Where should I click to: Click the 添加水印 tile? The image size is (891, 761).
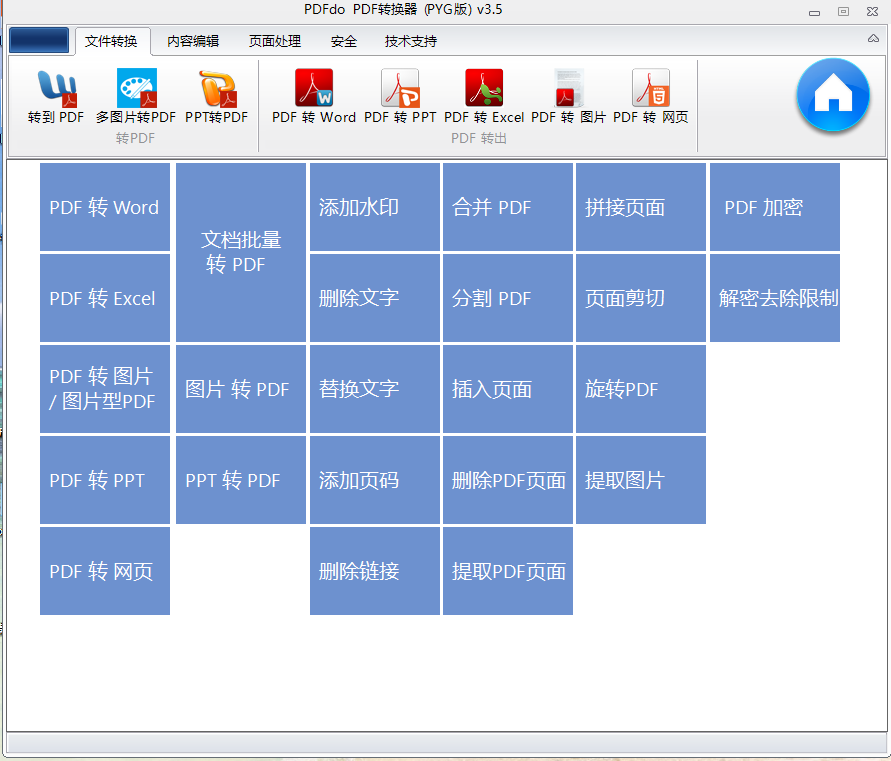click(374, 207)
